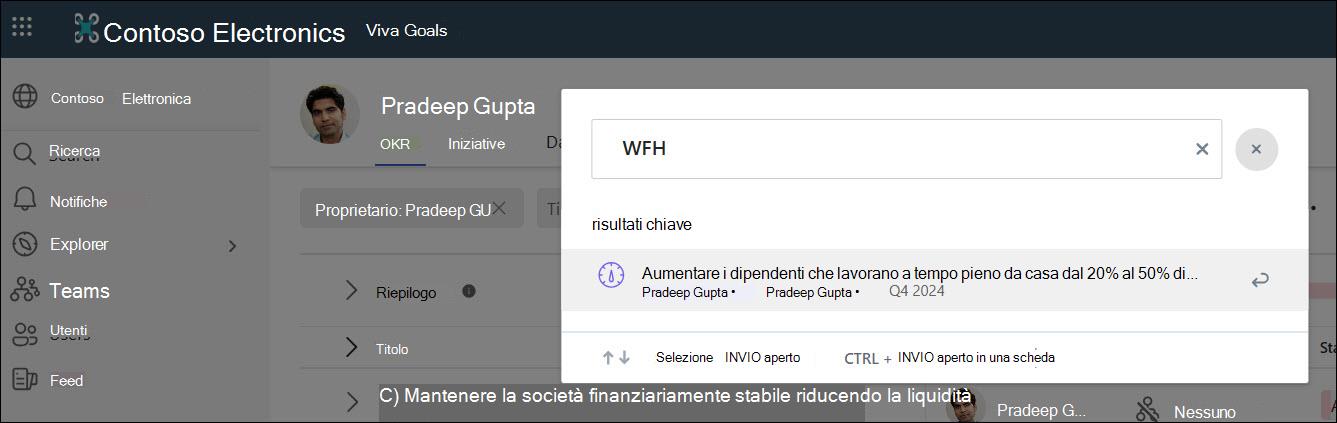Open Ricerca magnifier icon in sidebar
The width and height of the screenshot is (1337, 423).
coord(24,153)
